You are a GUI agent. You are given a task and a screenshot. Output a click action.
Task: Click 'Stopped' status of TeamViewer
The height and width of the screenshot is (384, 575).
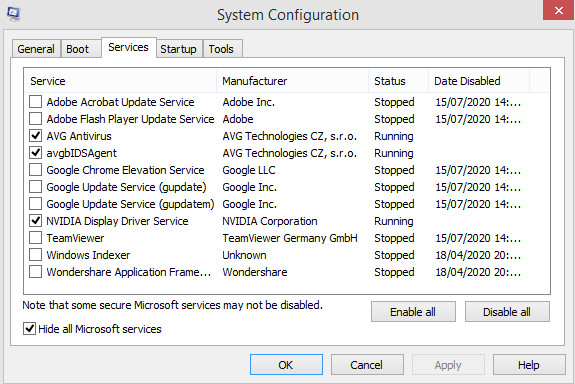tap(394, 238)
